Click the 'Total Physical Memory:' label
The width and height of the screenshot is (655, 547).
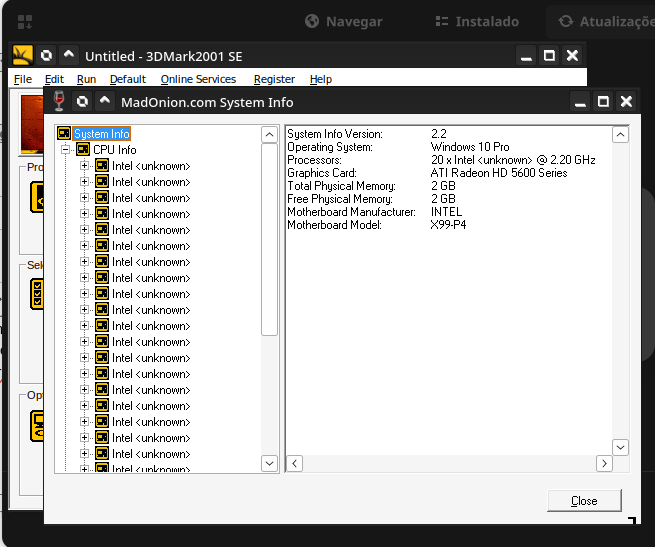[341, 186]
